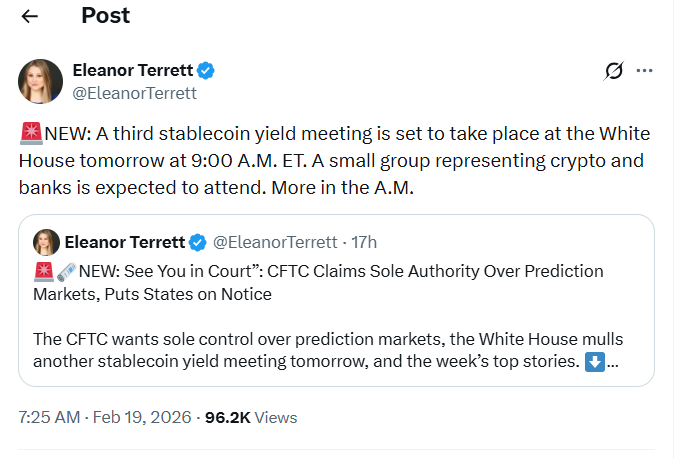Open the three-dot more options menu

(645, 71)
